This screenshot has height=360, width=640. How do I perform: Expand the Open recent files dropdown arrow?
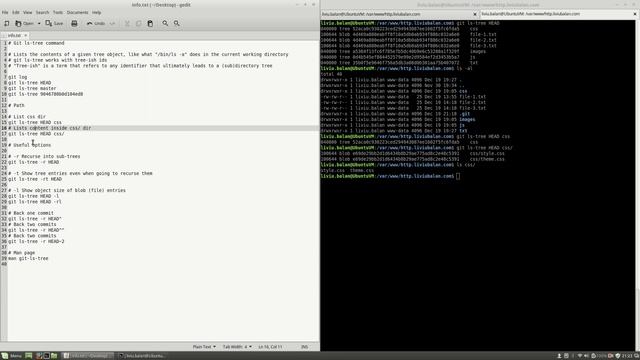39,24
